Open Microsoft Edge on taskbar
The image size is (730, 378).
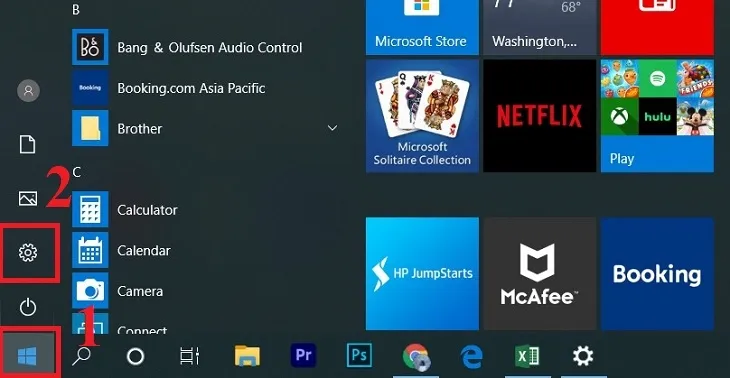471,357
